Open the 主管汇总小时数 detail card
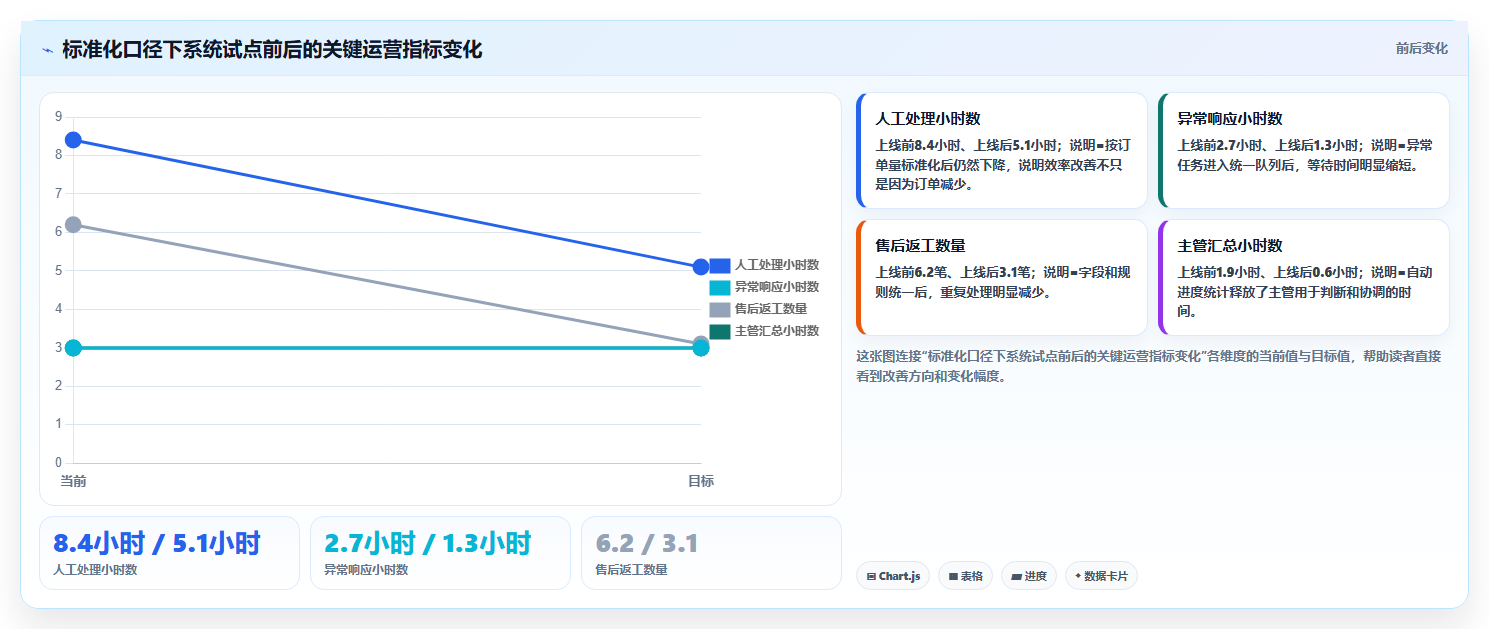This screenshot has width=1489, height=629. point(1304,278)
